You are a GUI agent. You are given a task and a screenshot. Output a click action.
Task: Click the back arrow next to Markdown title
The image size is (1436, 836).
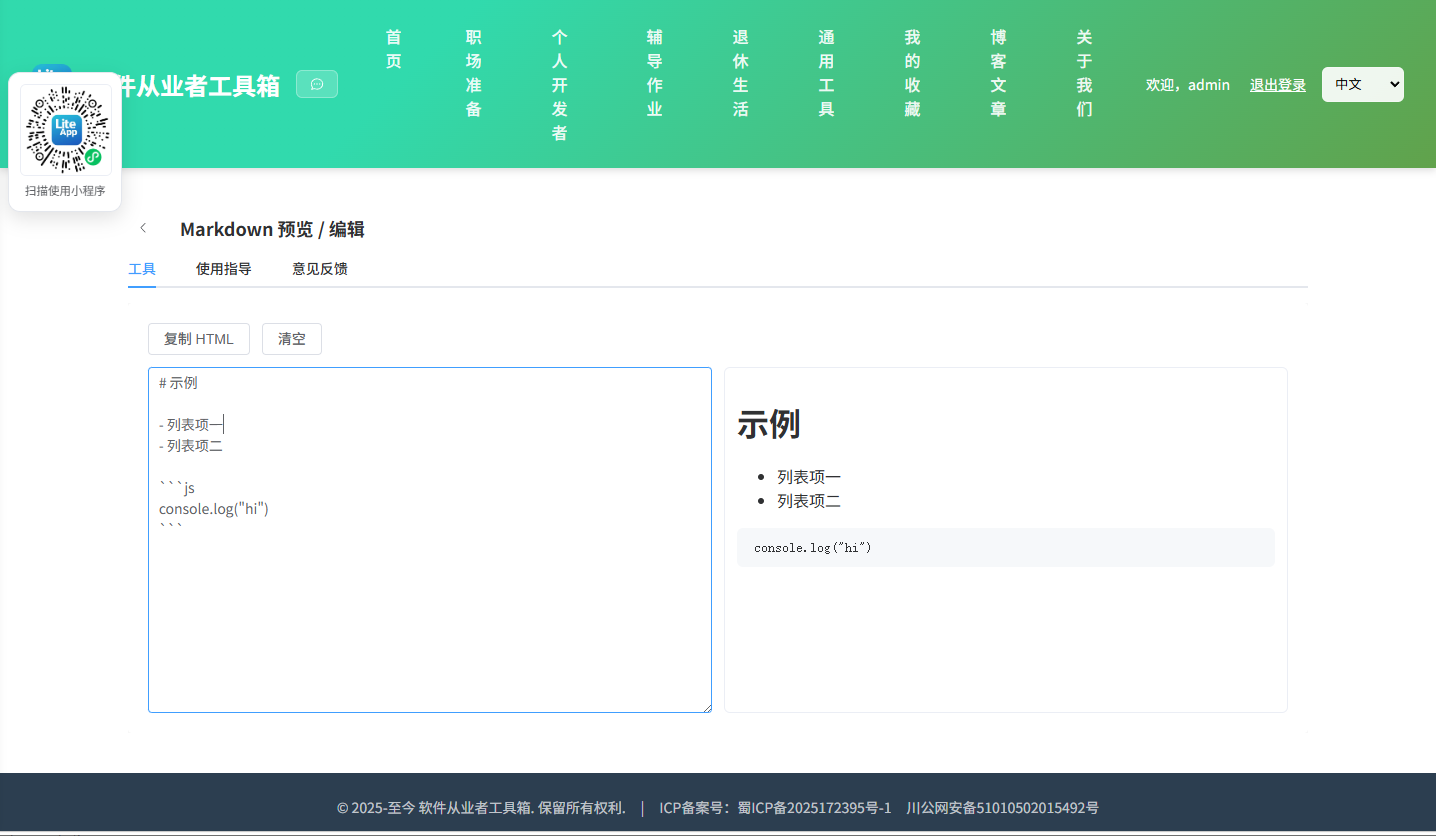point(143,228)
